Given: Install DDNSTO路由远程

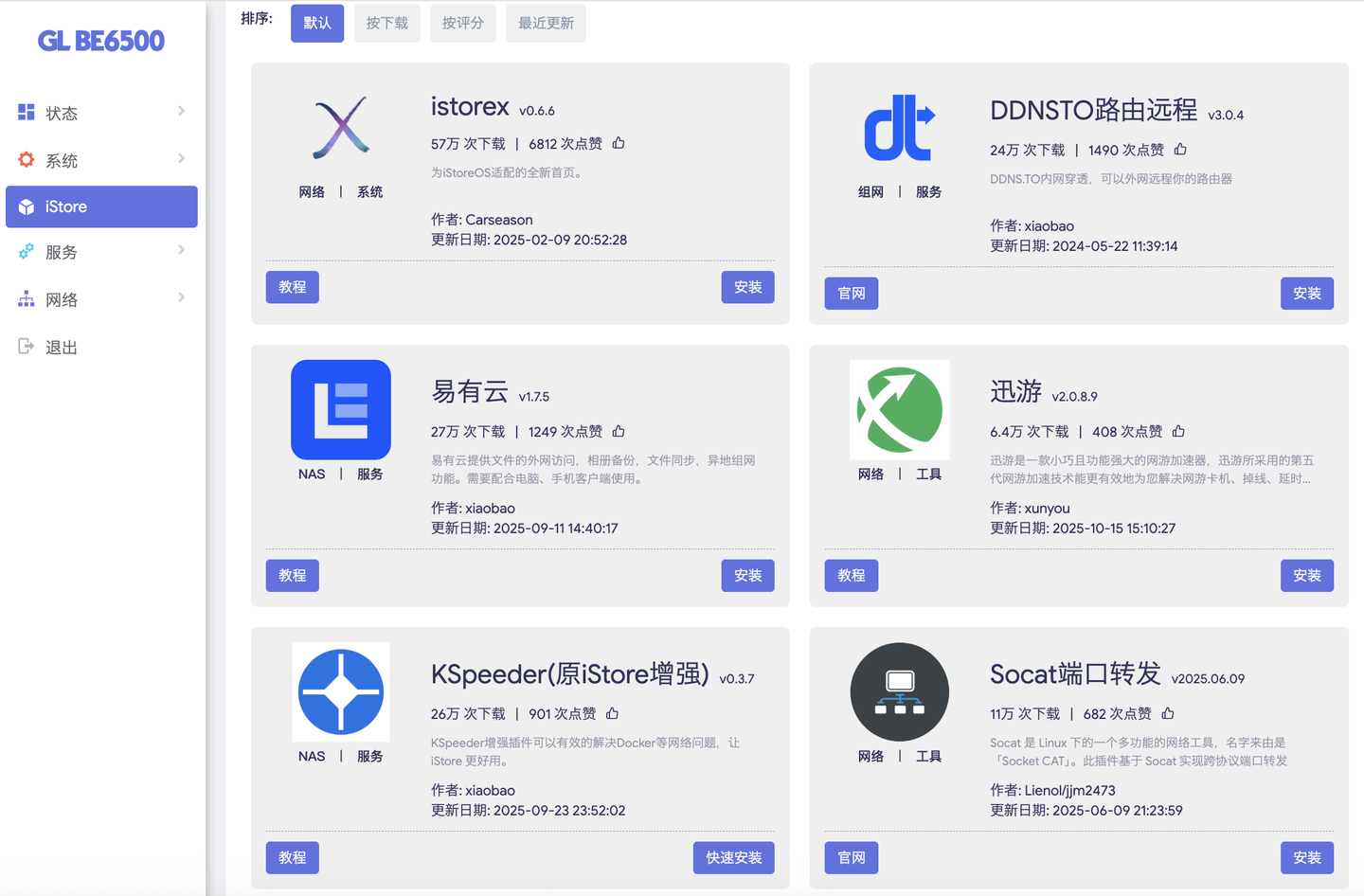Looking at the screenshot, I should point(1307,294).
